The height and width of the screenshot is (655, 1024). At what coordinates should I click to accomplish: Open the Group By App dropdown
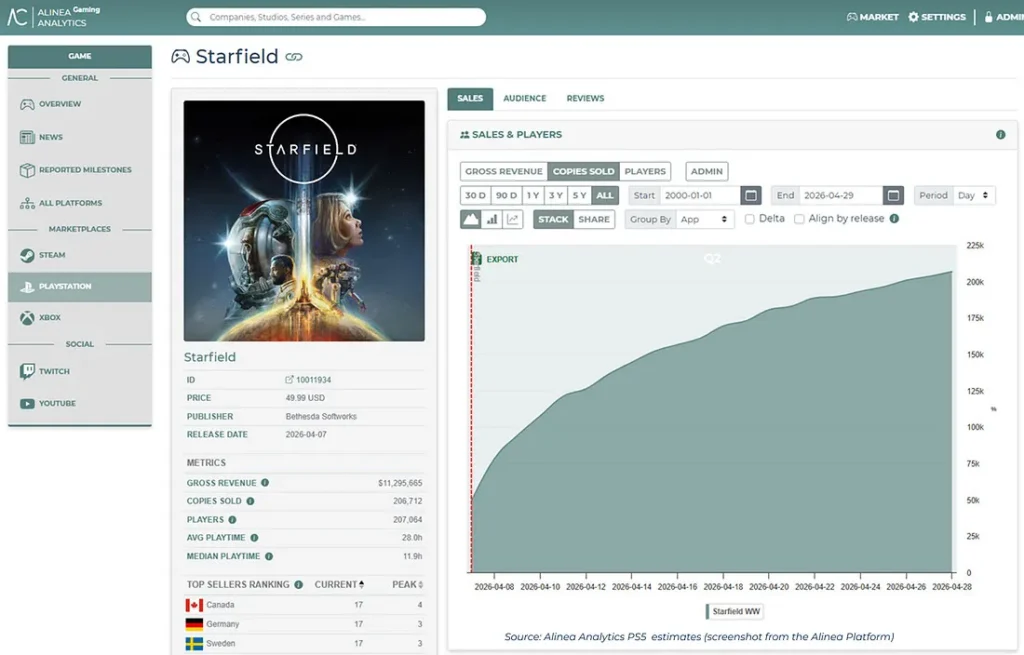pos(705,219)
